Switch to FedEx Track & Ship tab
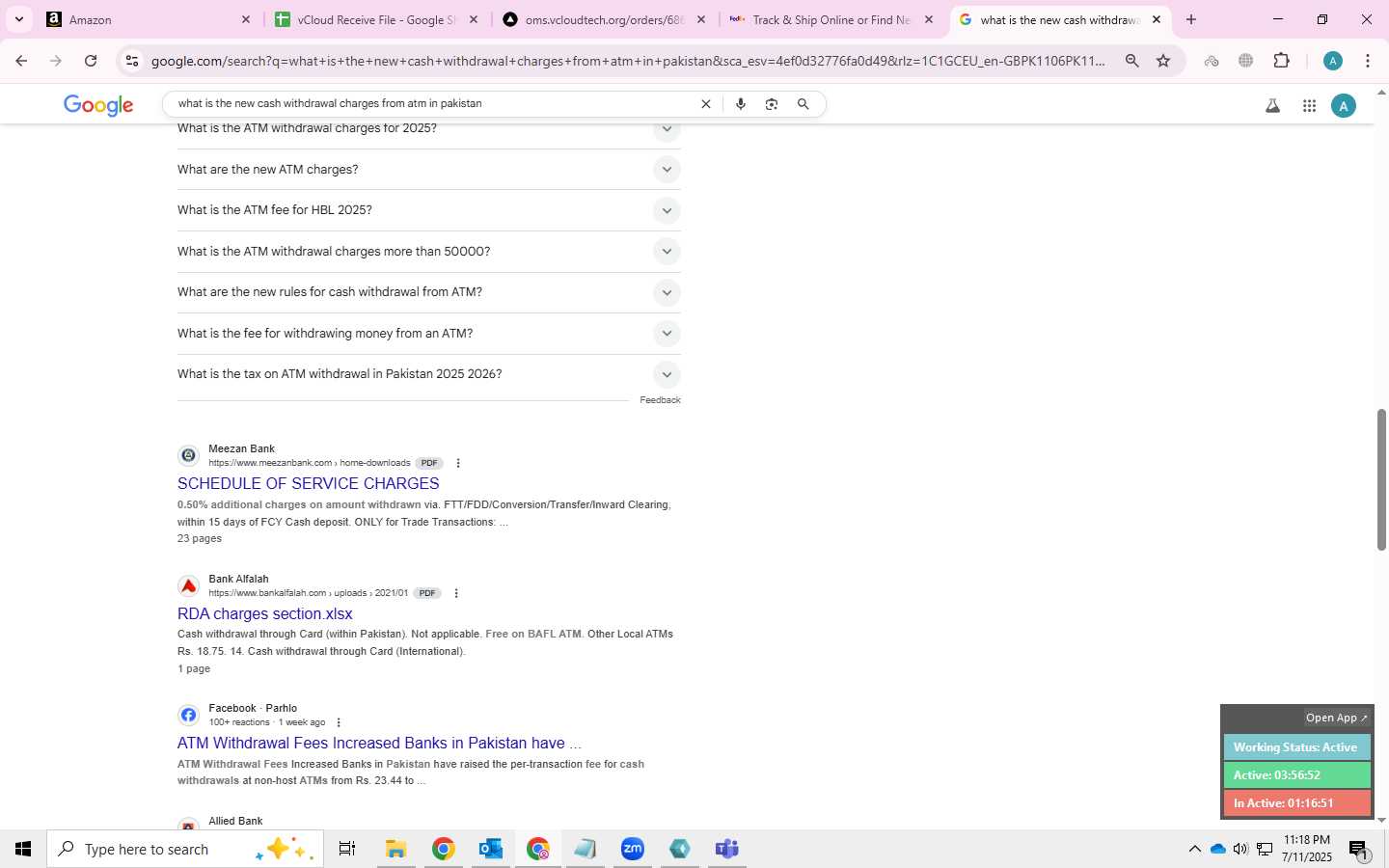This screenshot has width=1389, height=868. [x=831, y=19]
